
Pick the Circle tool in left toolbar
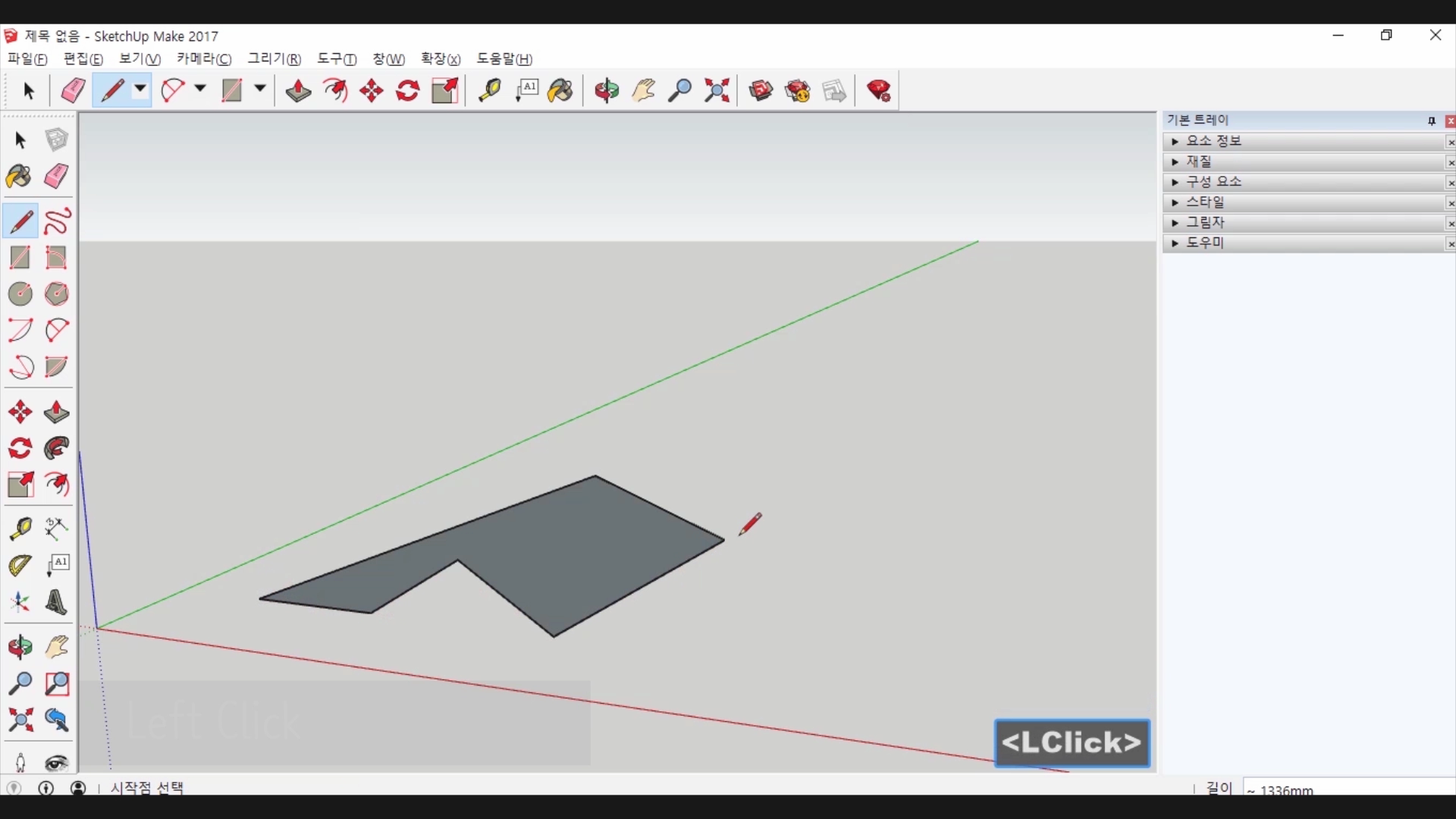pyautogui.click(x=20, y=293)
